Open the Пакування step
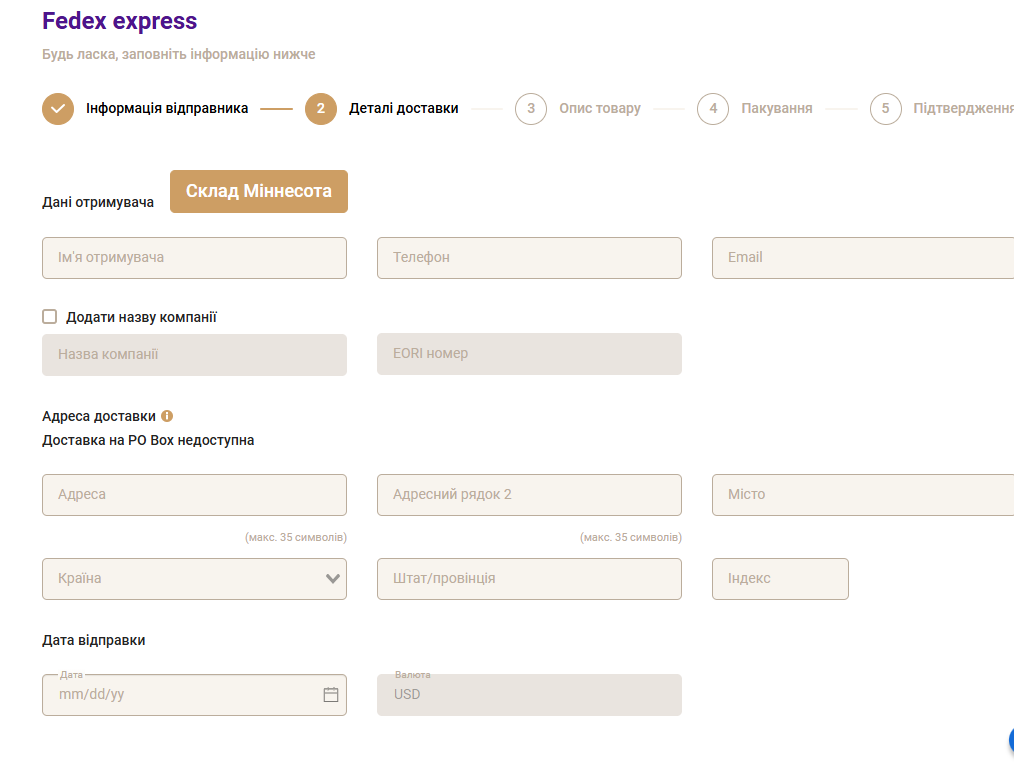This screenshot has width=1014, height=763. (x=777, y=109)
